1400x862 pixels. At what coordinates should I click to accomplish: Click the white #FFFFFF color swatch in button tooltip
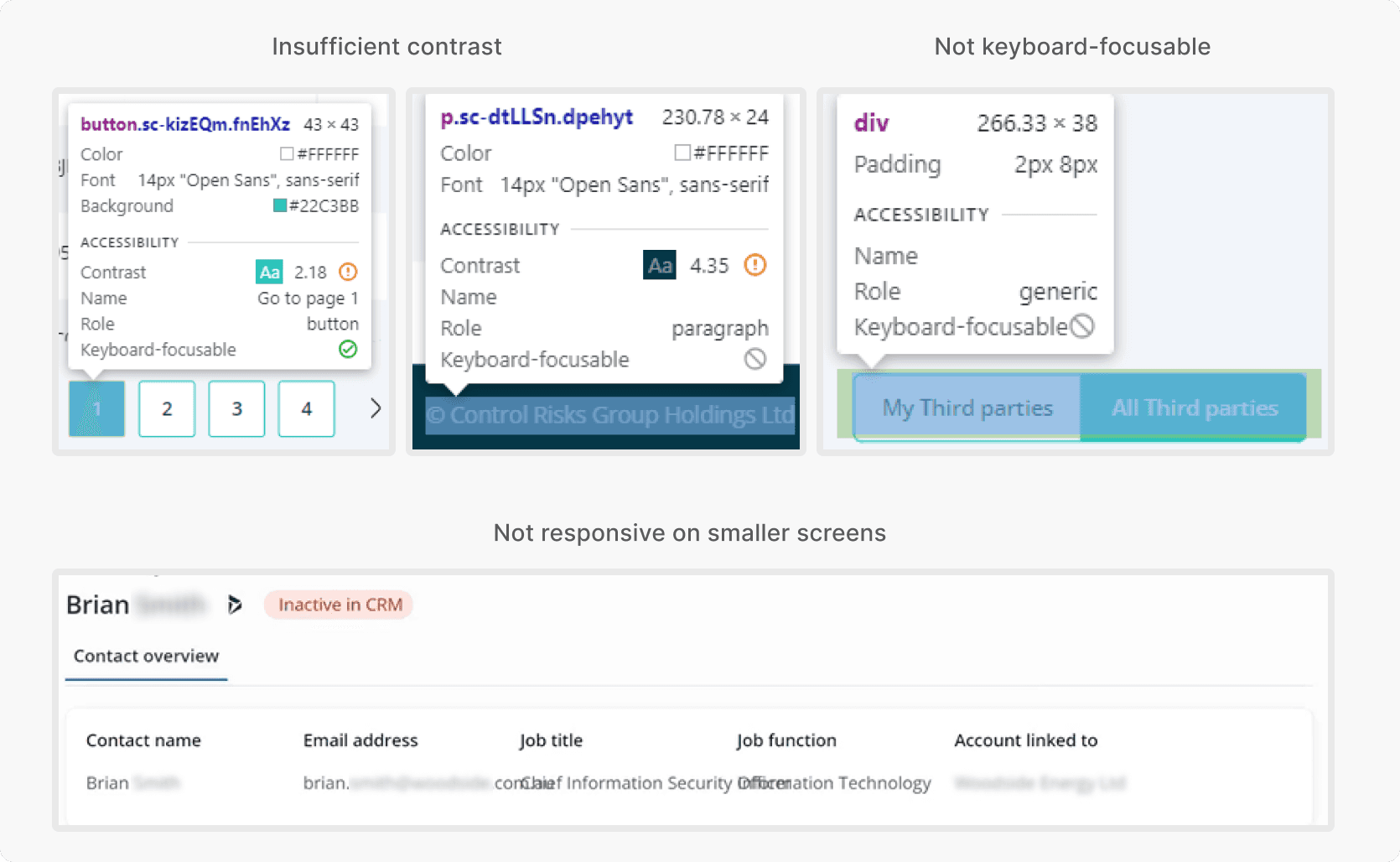(287, 154)
